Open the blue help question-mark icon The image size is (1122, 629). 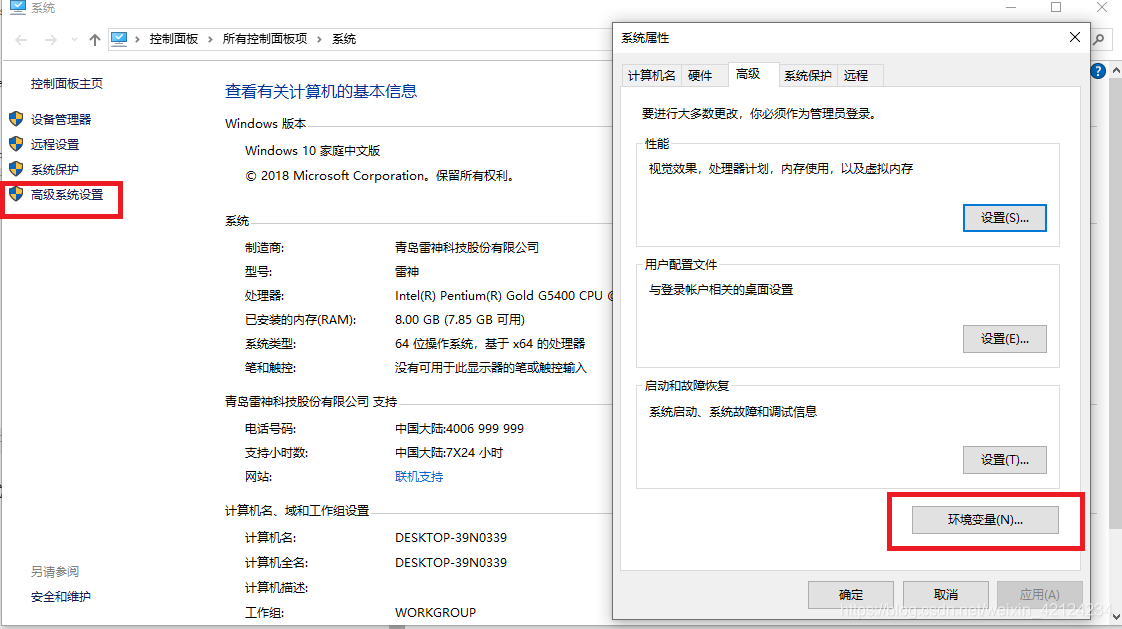1098,71
